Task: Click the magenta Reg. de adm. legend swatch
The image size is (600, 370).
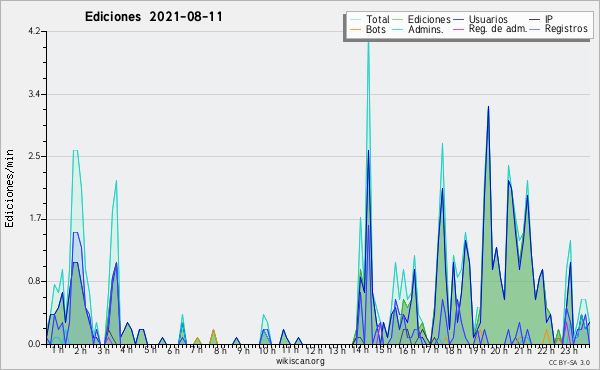Action: [458, 29]
